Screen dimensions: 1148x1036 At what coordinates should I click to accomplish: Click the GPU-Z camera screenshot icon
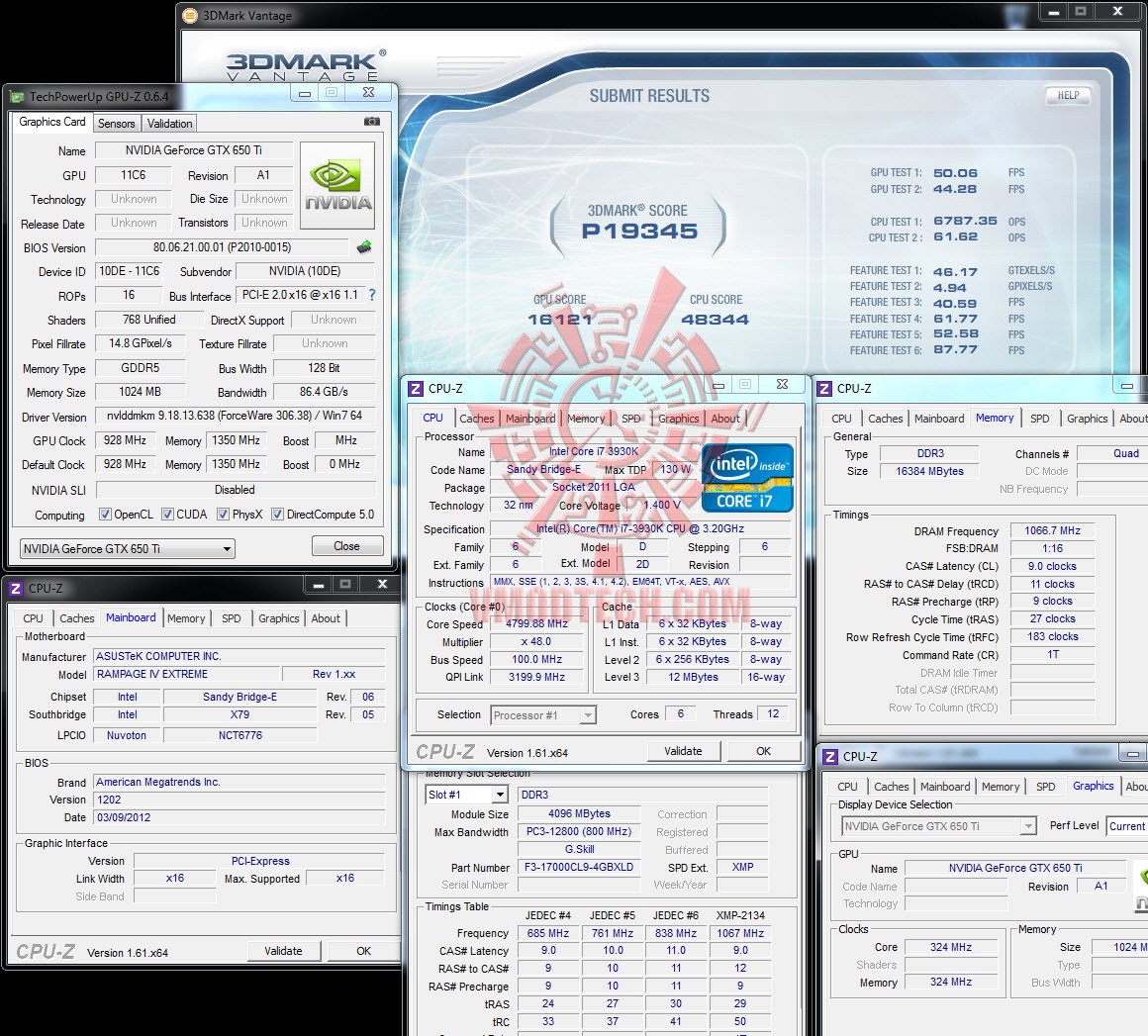point(372,122)
